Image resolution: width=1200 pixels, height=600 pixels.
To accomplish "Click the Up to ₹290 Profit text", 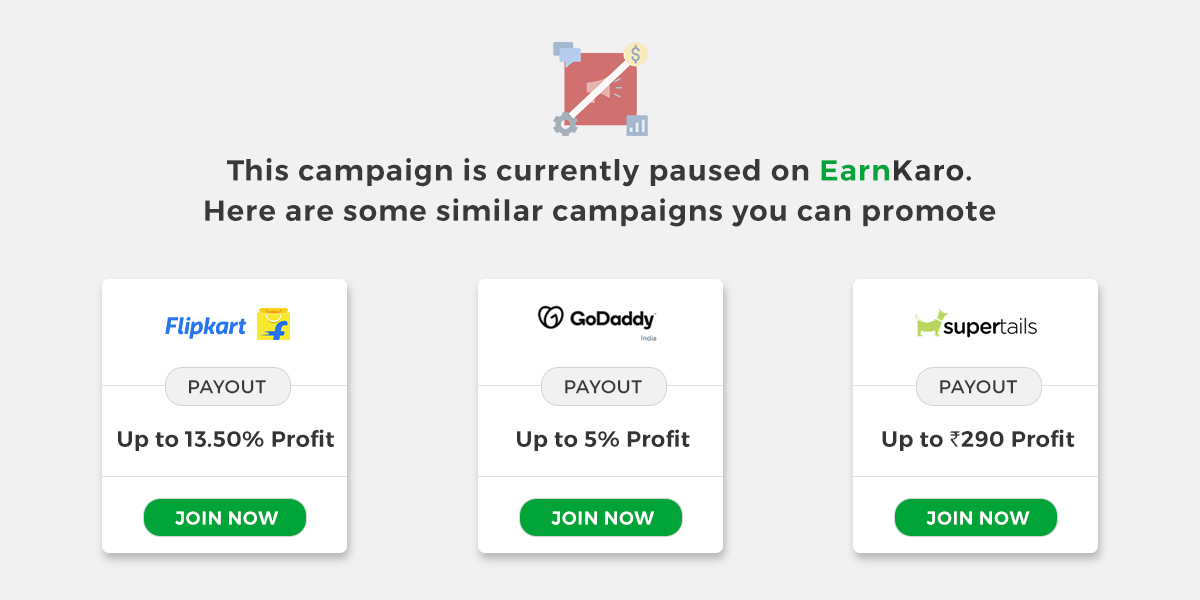I will (x=978, y=438).
